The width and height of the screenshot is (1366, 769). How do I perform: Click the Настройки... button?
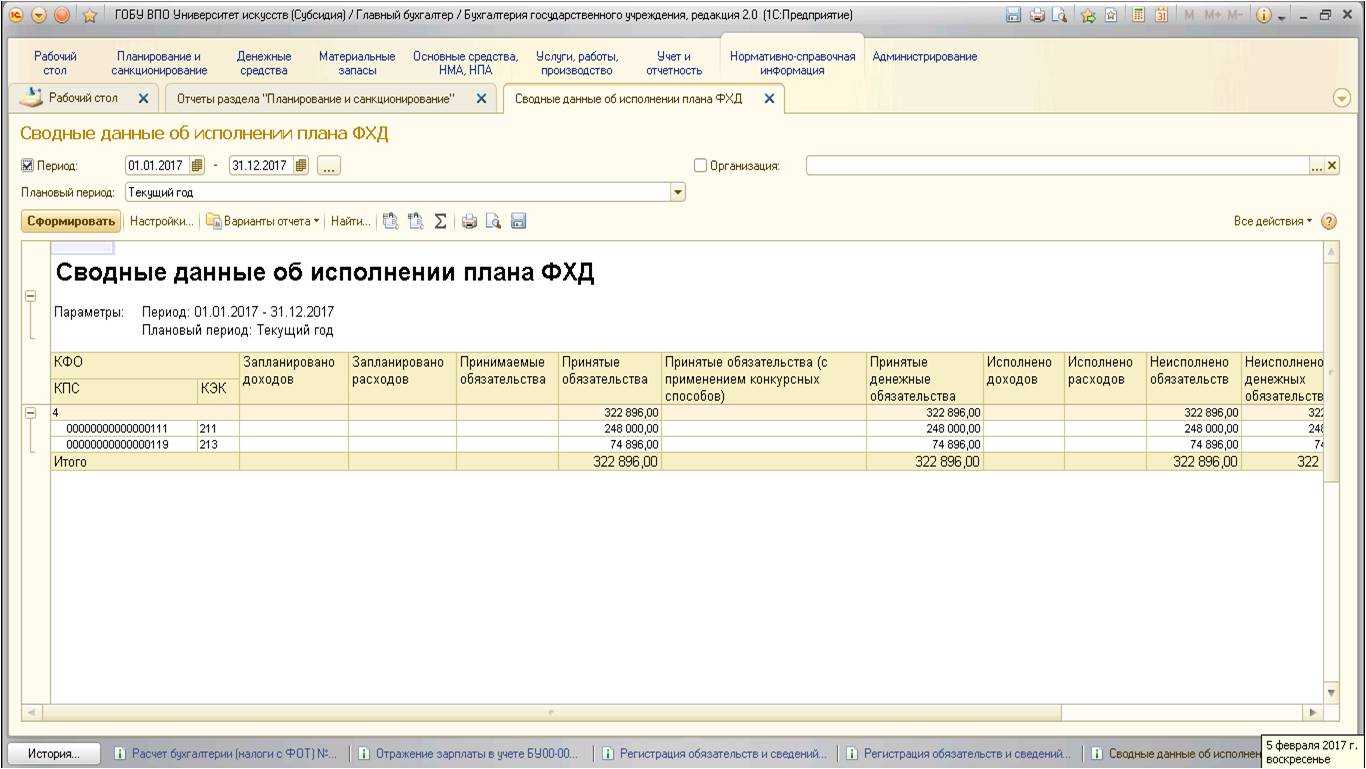click(x=161, y=221)
